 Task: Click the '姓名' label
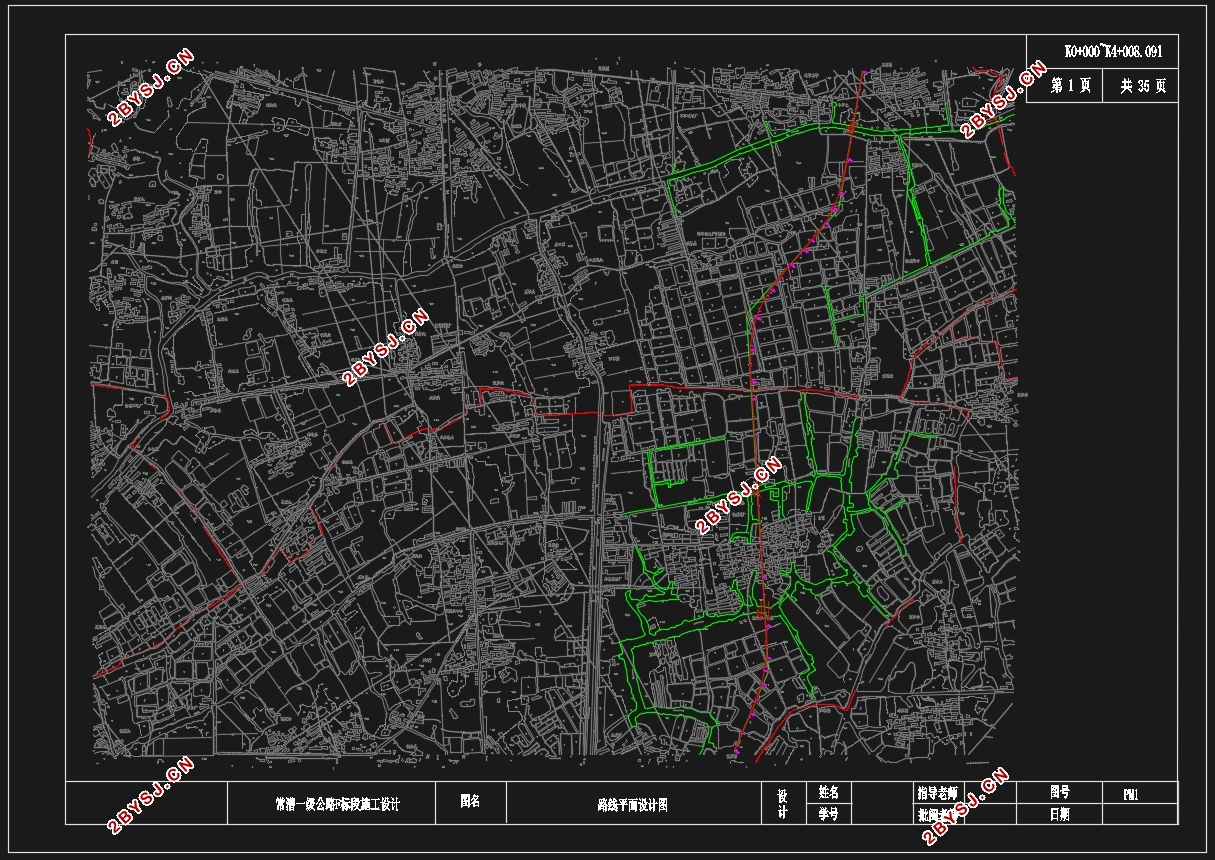coord(828,792)
